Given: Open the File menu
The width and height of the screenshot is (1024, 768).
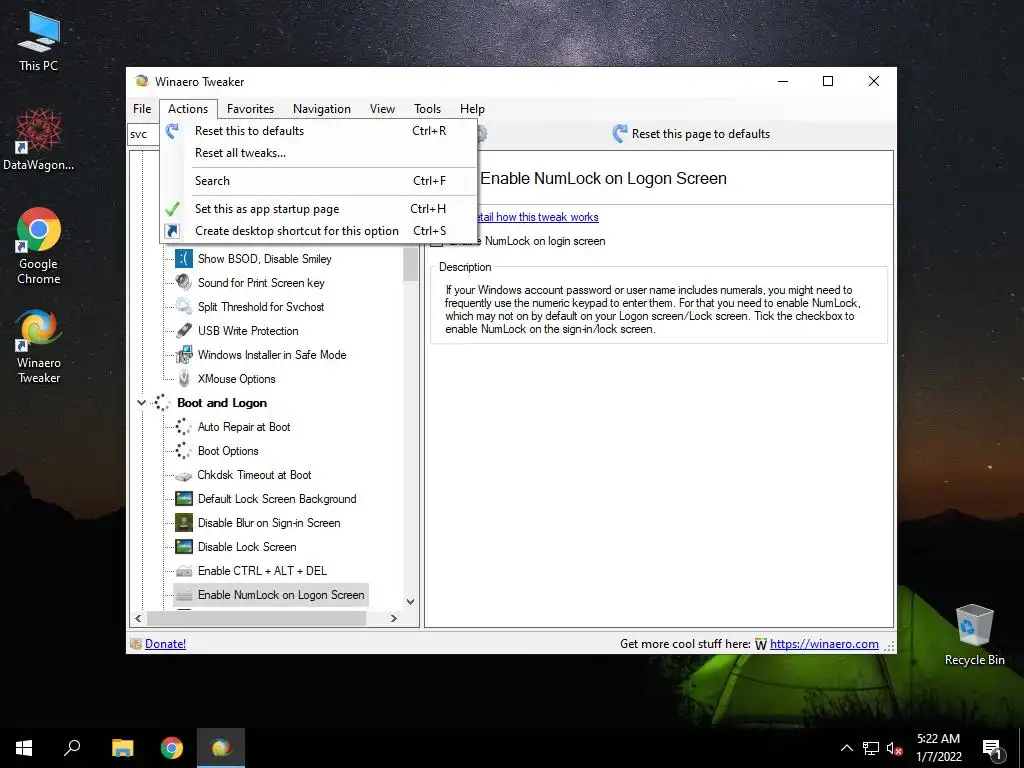Looking at the screenshot, I should coord(142,109).
